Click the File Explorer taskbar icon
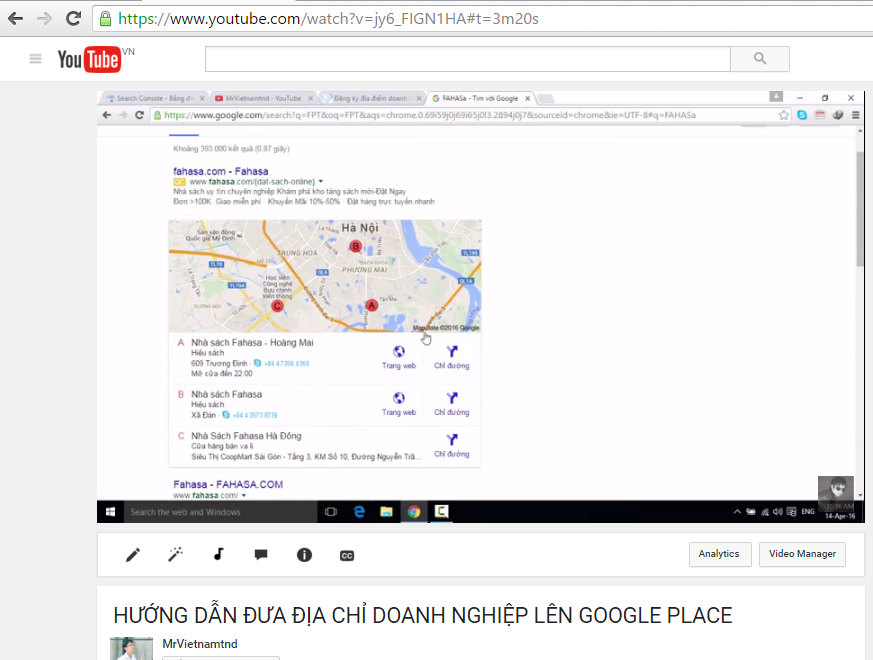 386,512
